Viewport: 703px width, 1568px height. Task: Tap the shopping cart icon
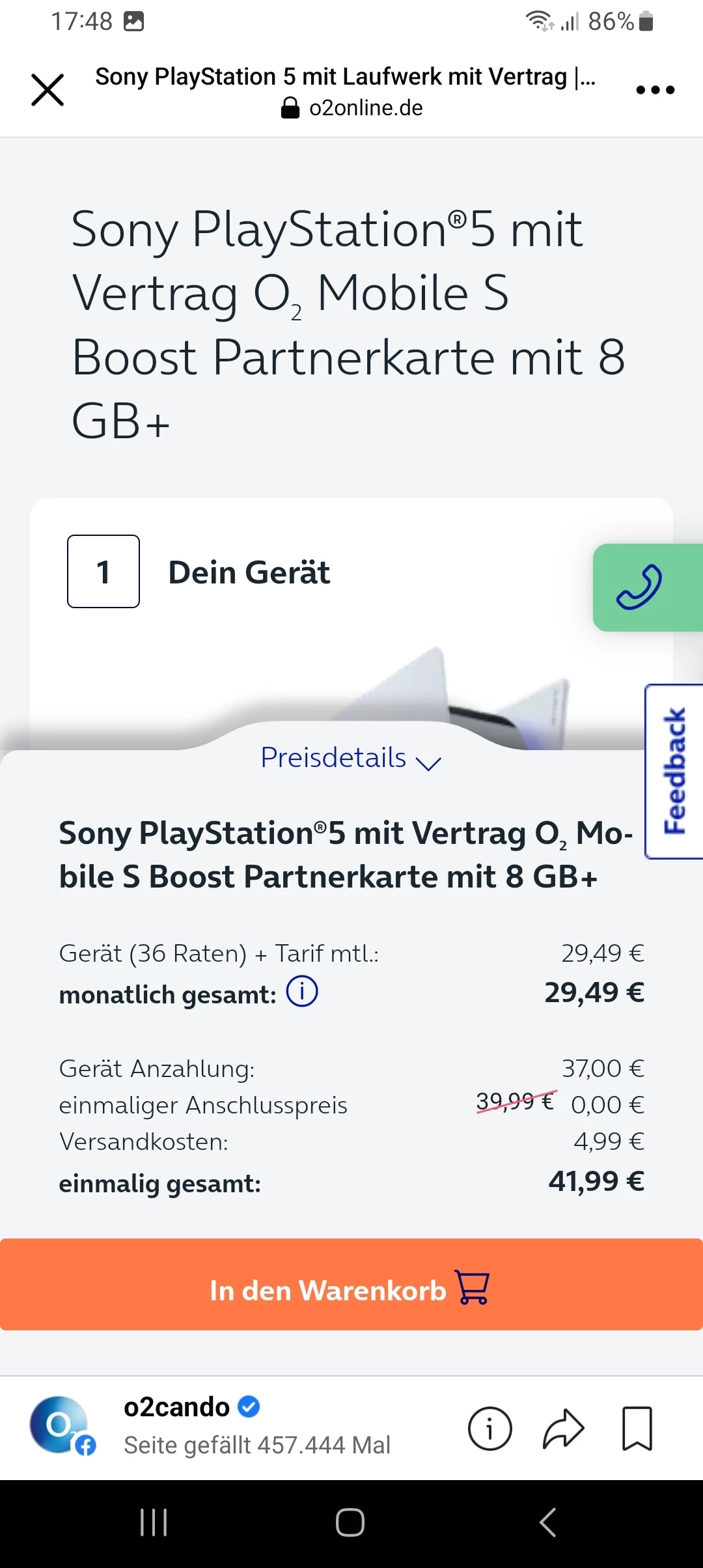pos(473,1287)
